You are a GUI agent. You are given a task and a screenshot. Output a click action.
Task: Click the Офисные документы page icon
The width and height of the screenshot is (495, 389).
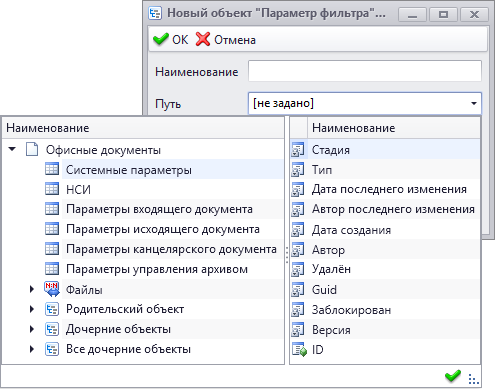click(32, 149)
